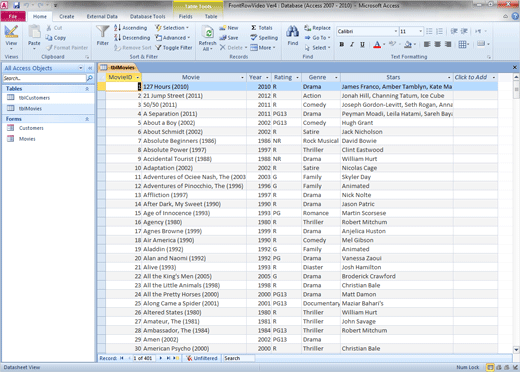The width and height of the screenshot is (520, 372).
Task: Open the Calibri font name dropdown
Action: click(396, 31)
